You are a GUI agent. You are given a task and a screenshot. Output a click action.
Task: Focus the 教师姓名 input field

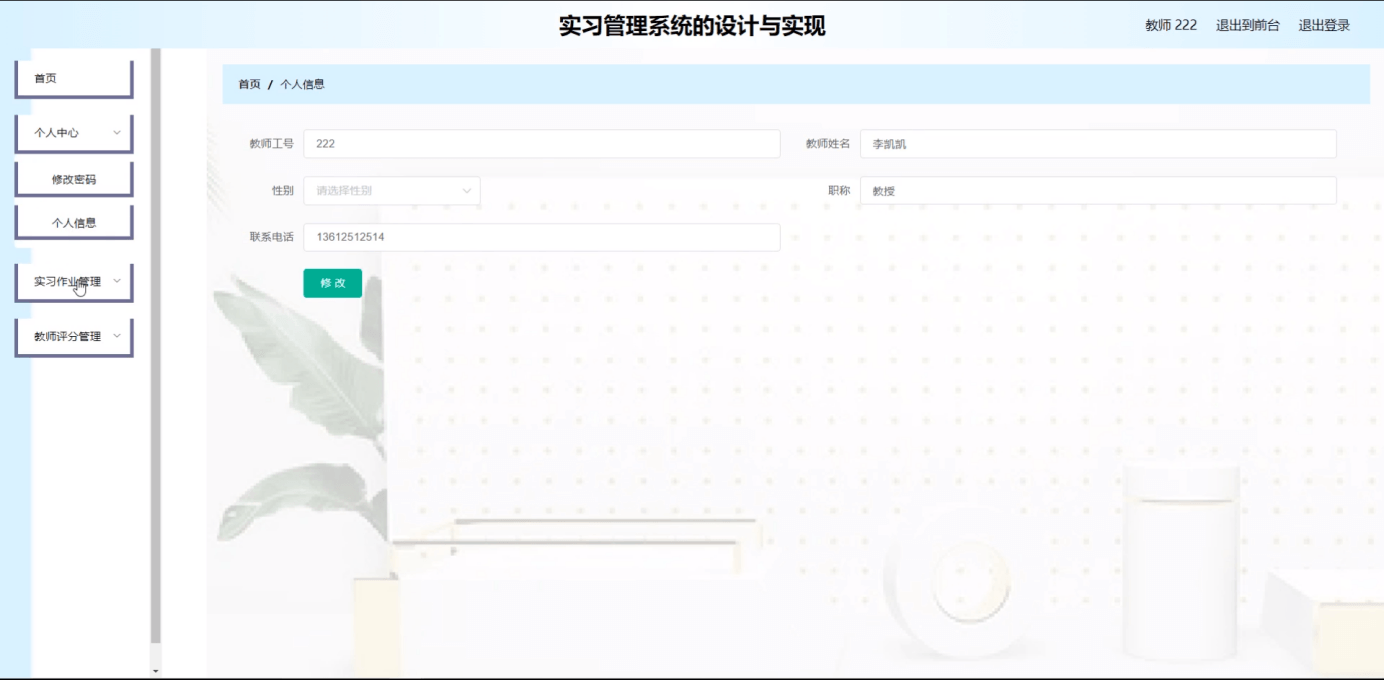click(x=1098, y=144)
